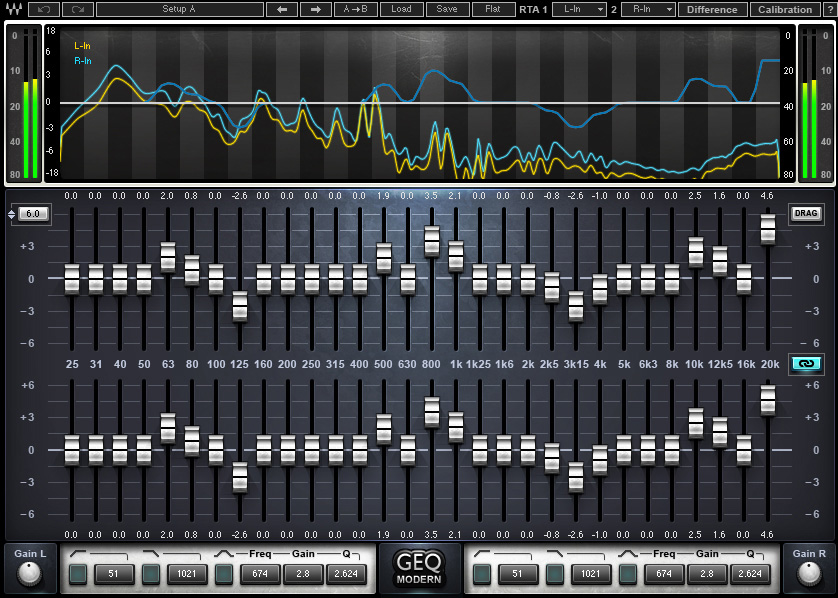Viewport: 838px width, 598px height.
Task: Flatten all EQ bands with Flat
Action: coord(493,9)
